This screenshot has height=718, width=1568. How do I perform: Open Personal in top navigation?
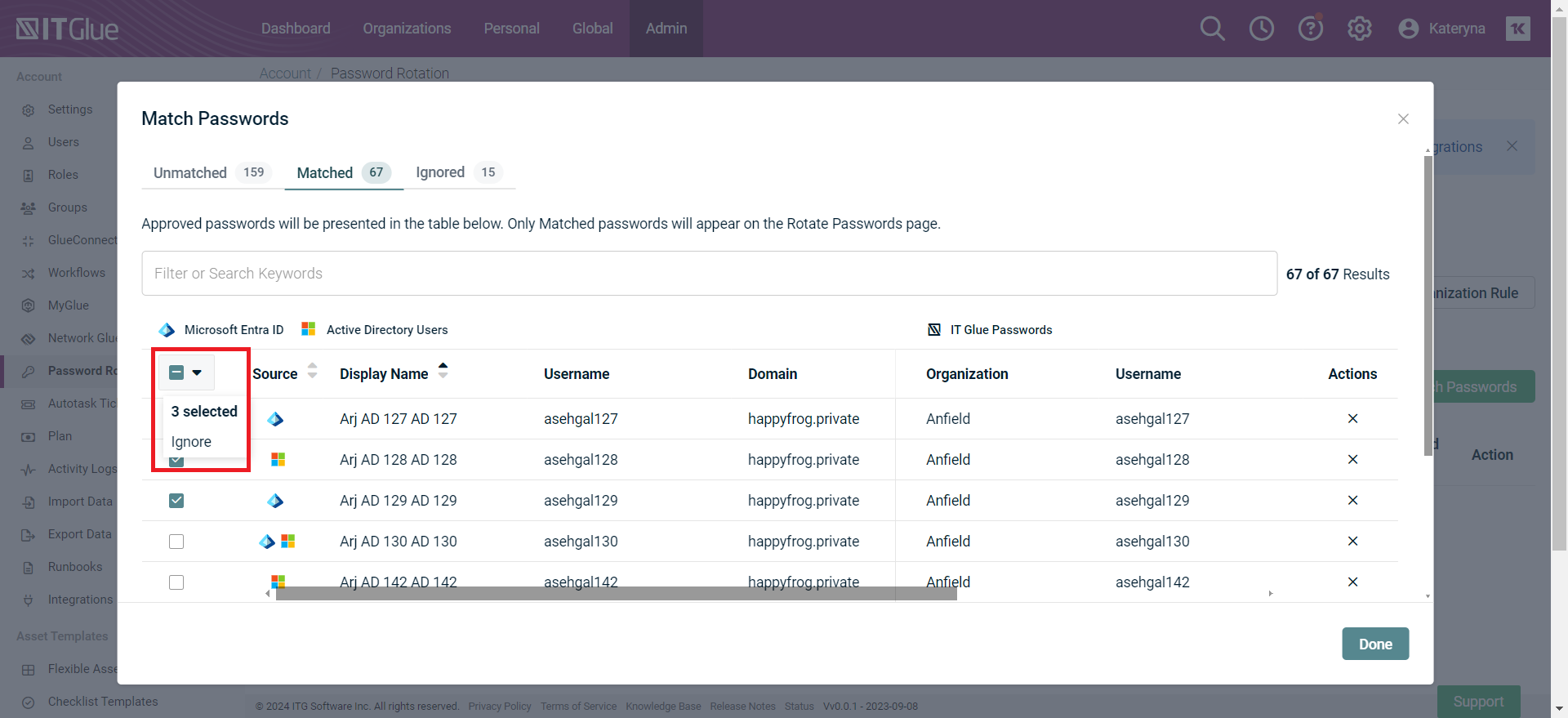(x=511, y=29)
